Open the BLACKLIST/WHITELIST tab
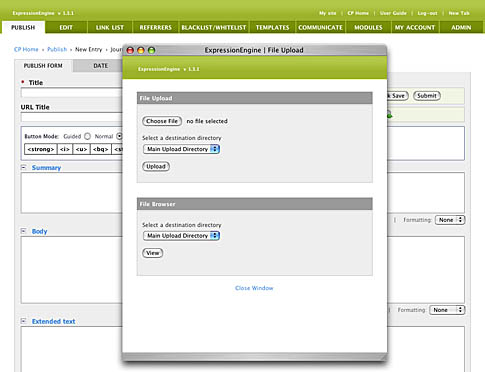 pyautogui.click(x=214, y=27)
